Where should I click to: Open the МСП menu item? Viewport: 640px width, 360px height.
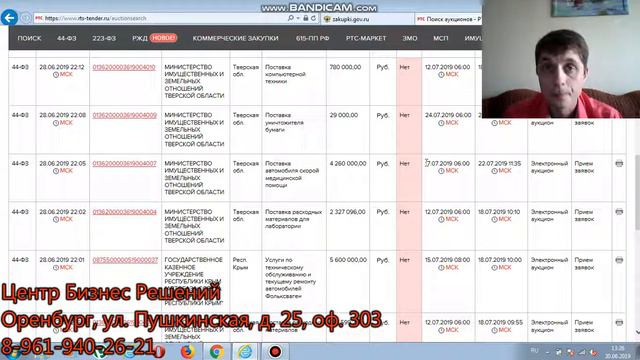440,38
